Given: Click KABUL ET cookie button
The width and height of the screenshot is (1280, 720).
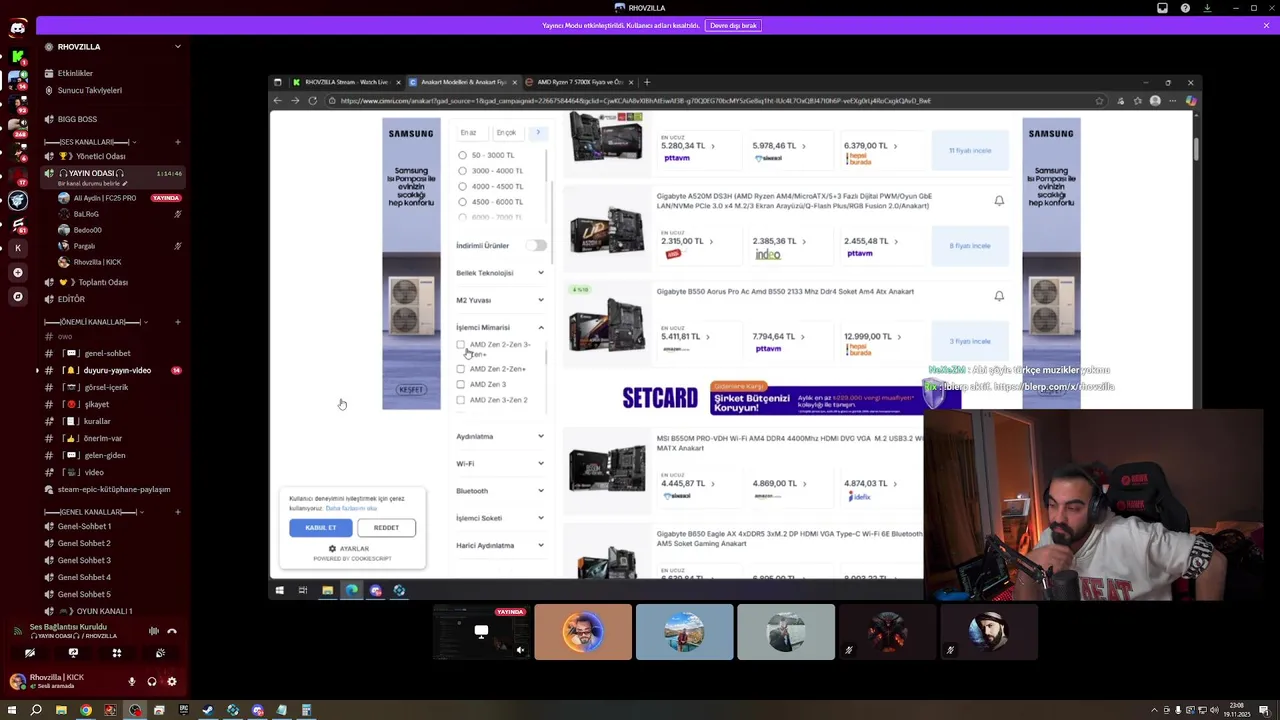Looking at the screenshot, I should click(x=321, y=528).
